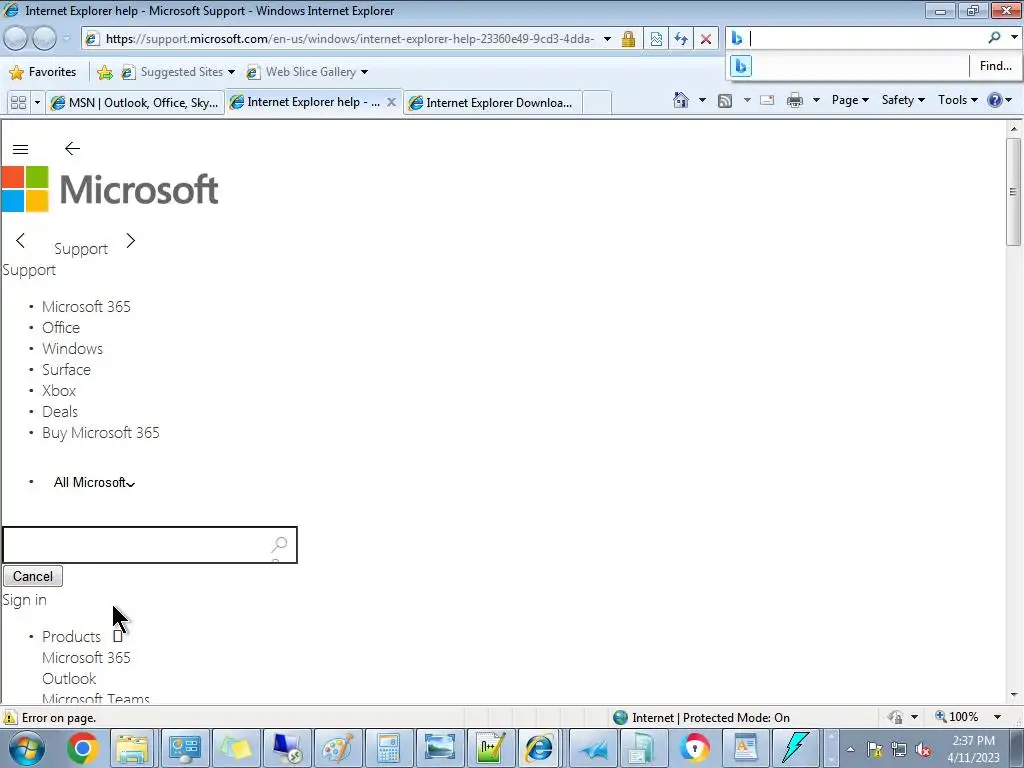This screenshot has height=768, width=1024.
Task: Switch to the MSN Outlook Office tab
Action: [135, 103]
